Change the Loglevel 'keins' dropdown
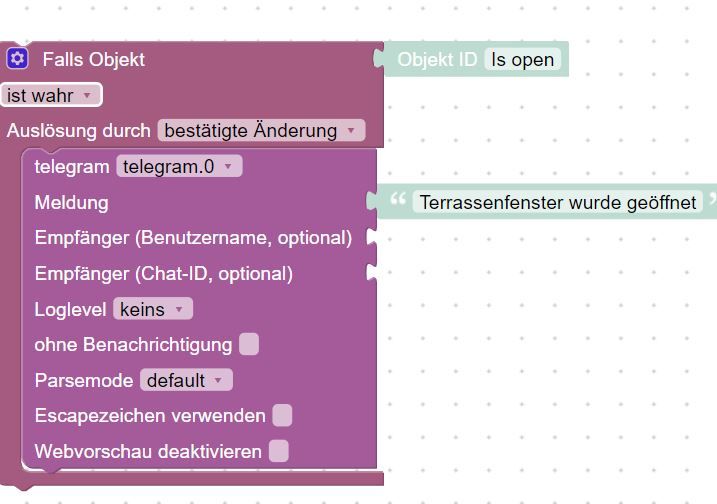The width and height of the screenshot is (717, 504). tap(153, 309)
